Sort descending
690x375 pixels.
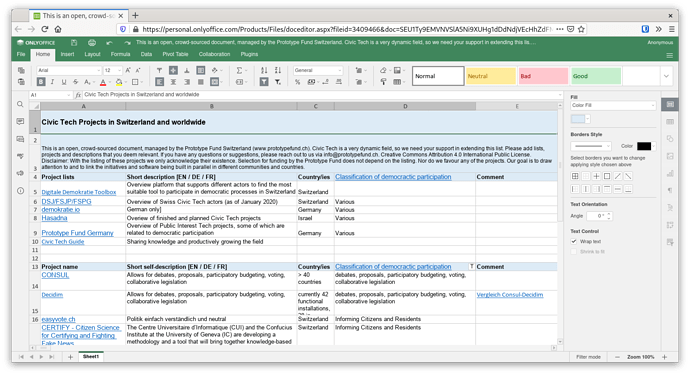[x=278, y=70]
